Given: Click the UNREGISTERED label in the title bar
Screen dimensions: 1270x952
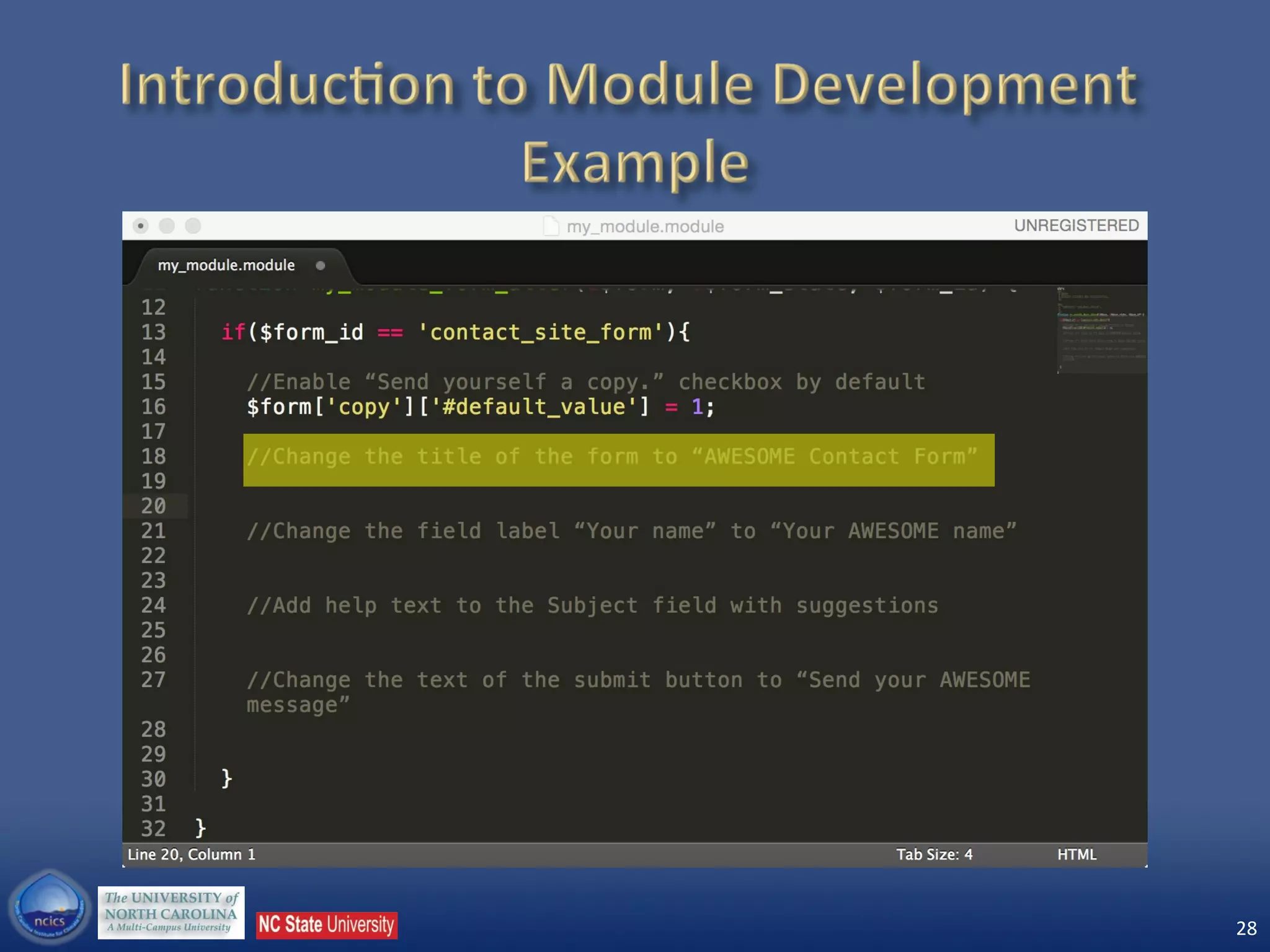Looking at the screenshot, I should [1076, 226].
